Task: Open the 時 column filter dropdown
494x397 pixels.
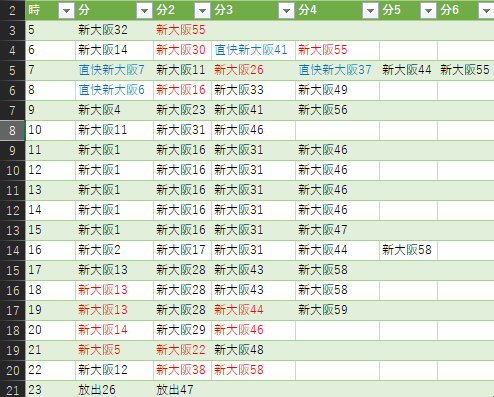Action: click(x=66, y=11)
